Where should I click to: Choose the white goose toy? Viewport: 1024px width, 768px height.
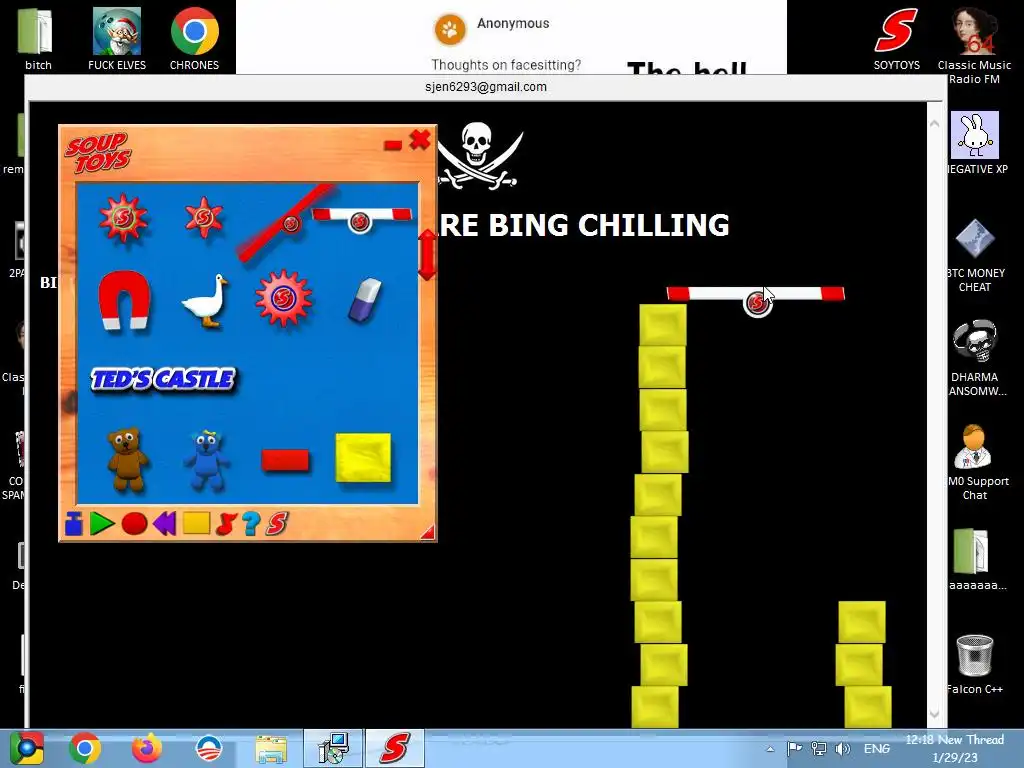click(205, 300)
